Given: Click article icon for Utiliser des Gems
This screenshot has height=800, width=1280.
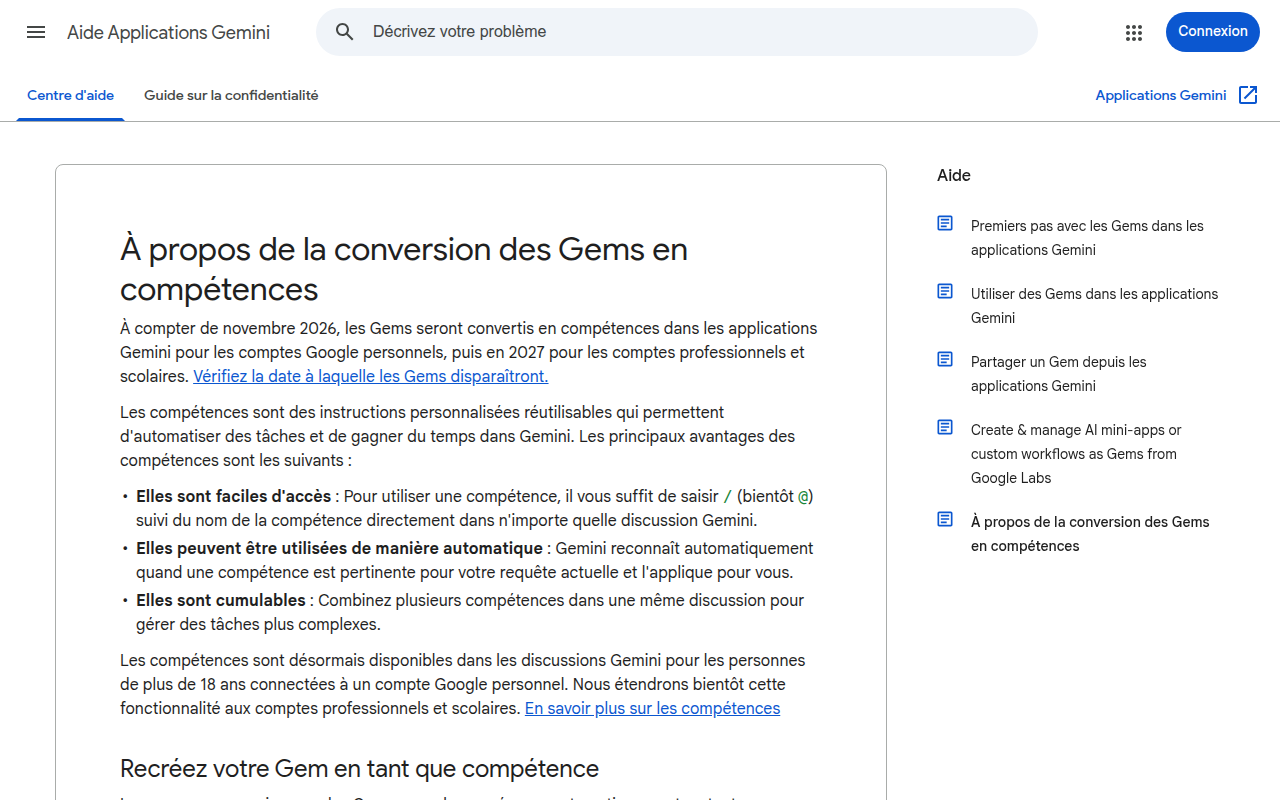Looking at the screenshot, I should (x=945, y=291).
